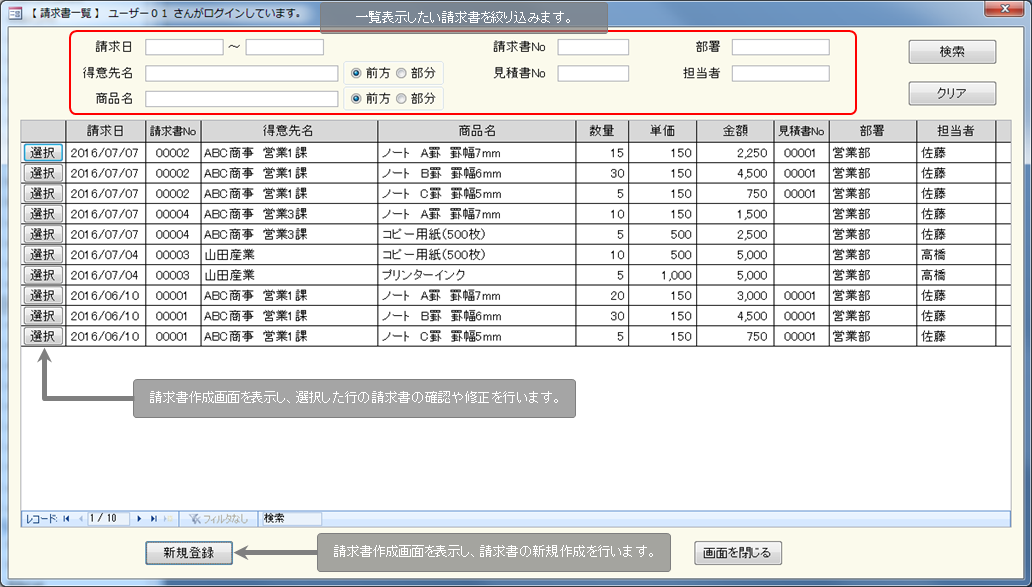Click the 担当者 filter input field

pyautogui.click(x=780, y=73)
